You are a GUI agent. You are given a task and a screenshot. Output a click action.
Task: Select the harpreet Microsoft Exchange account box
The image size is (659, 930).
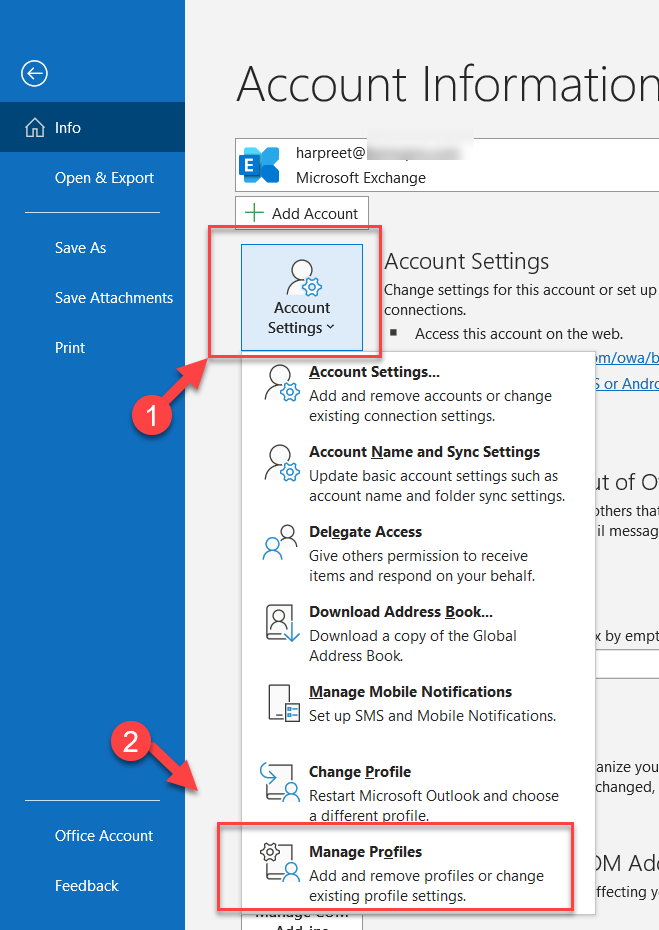(447, 165)
